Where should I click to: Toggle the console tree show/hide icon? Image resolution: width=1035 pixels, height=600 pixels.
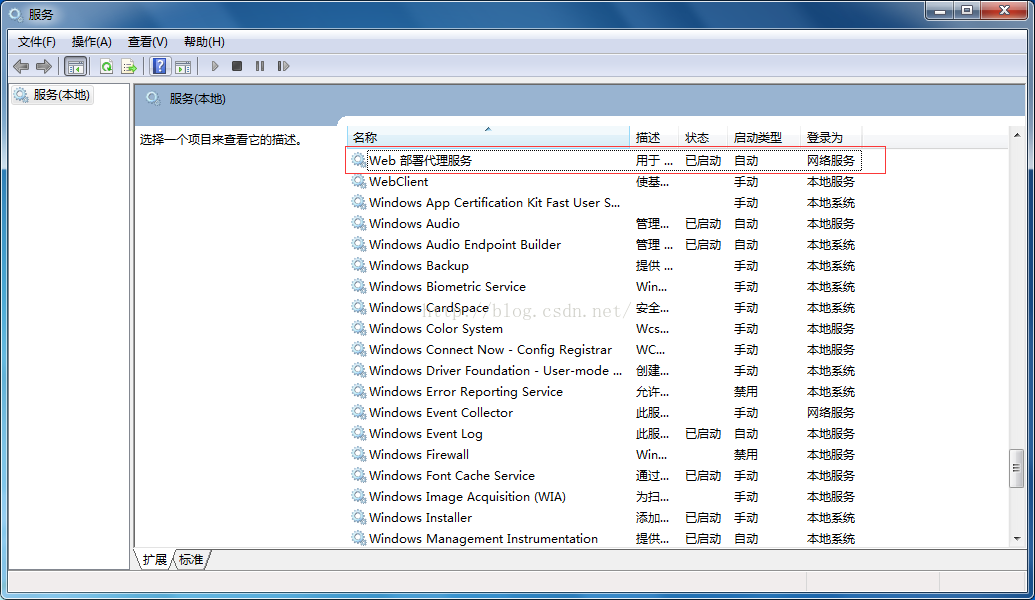click(75, 66)
